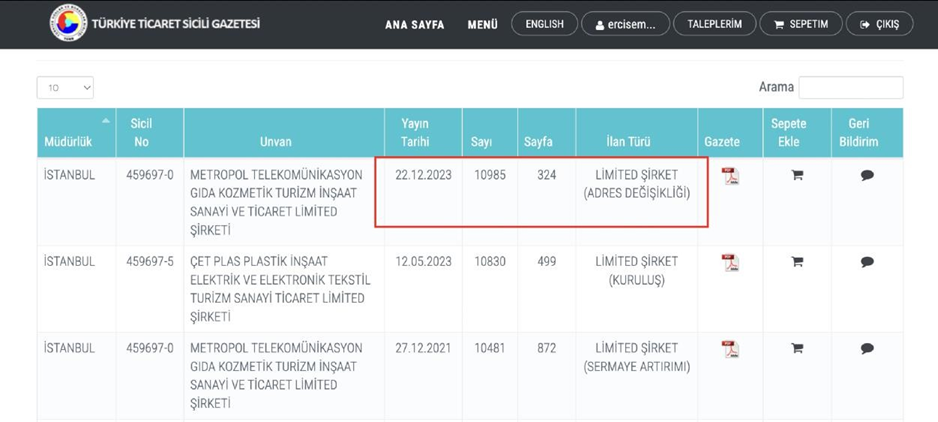Click the Sayı column header

[489, 133]
